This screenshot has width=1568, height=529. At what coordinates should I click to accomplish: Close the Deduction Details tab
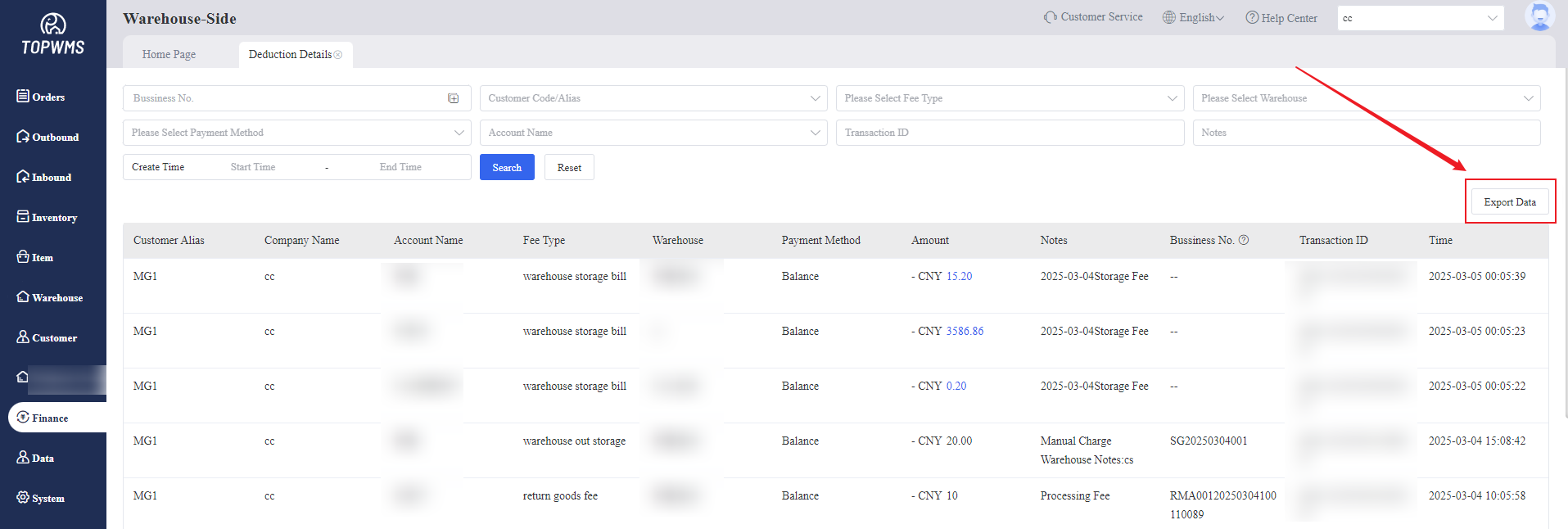click(x=338, y=55)
